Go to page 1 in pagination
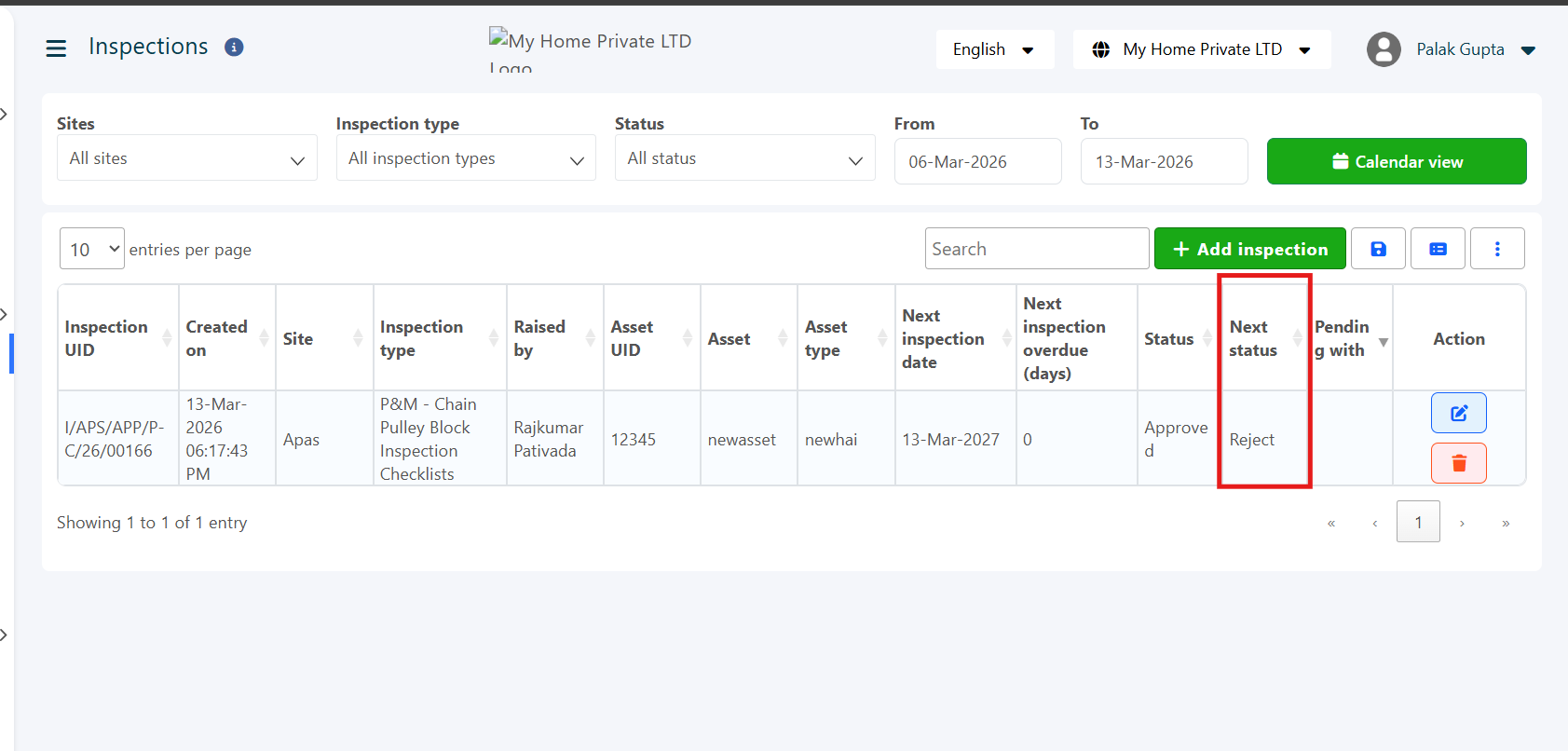Screen dimensions: 1568x751 (1417, 523)
